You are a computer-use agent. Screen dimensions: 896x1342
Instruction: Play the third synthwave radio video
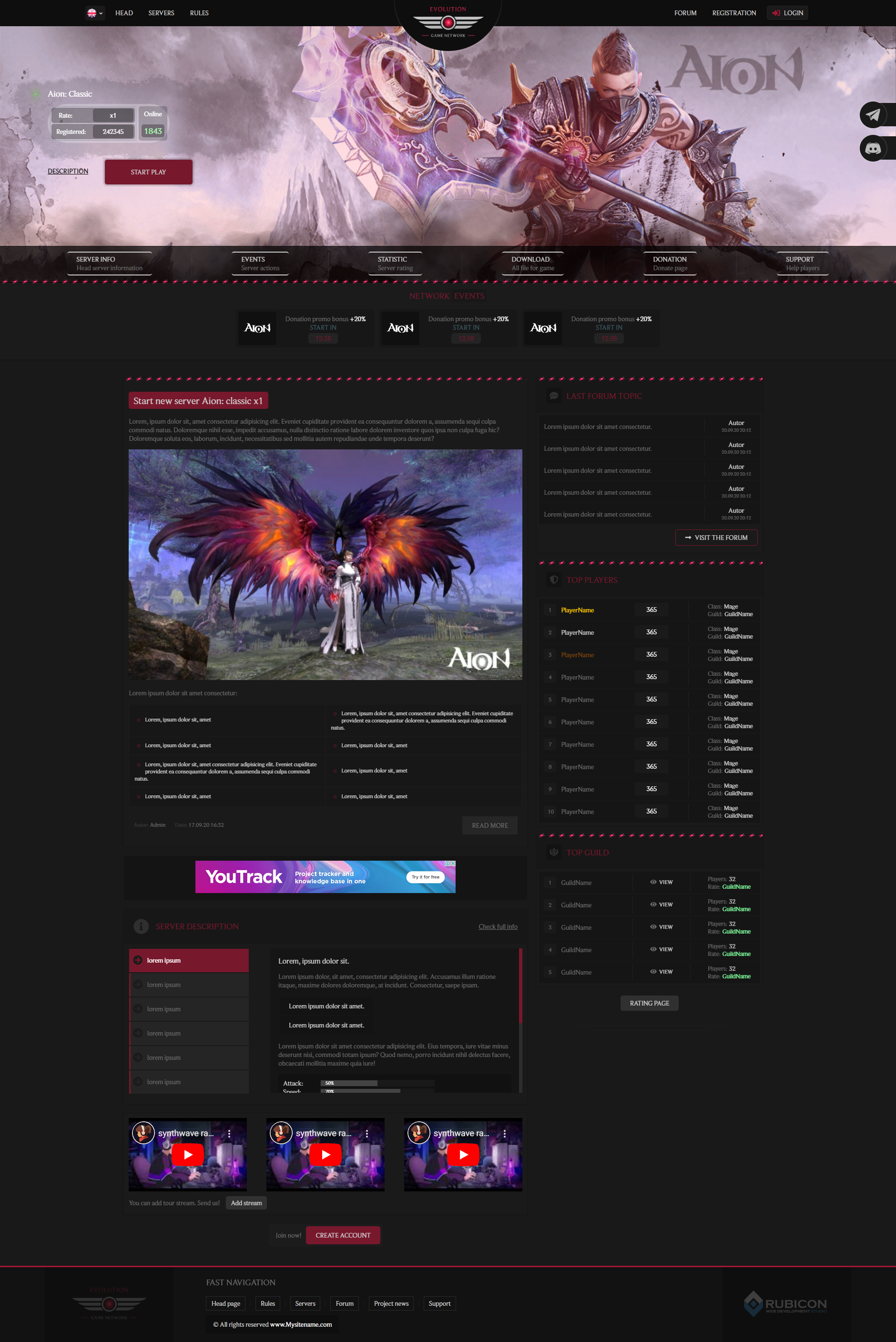tap(463, 1155)
